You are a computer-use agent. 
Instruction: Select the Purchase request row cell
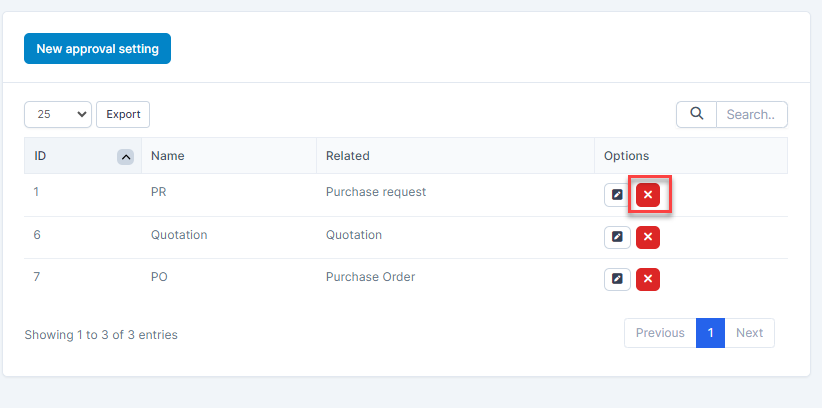pos(376,192)
